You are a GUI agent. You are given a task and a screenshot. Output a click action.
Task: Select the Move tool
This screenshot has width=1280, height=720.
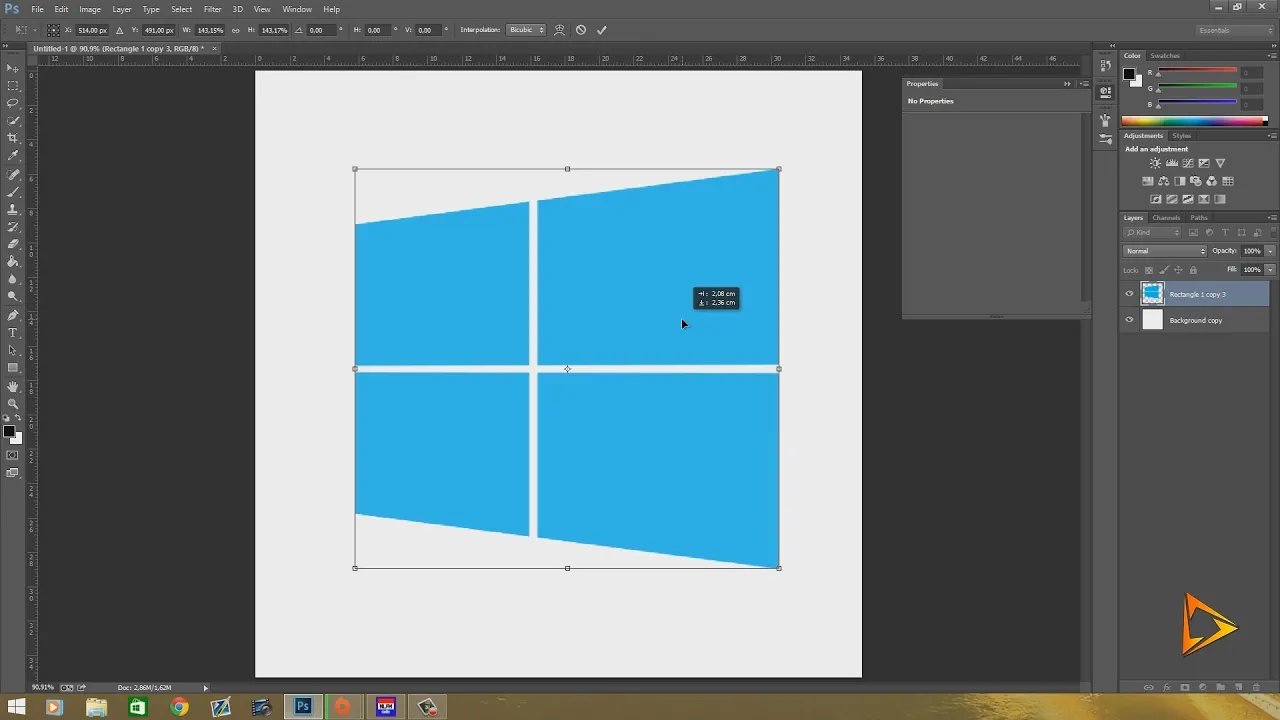coord(13,68)
